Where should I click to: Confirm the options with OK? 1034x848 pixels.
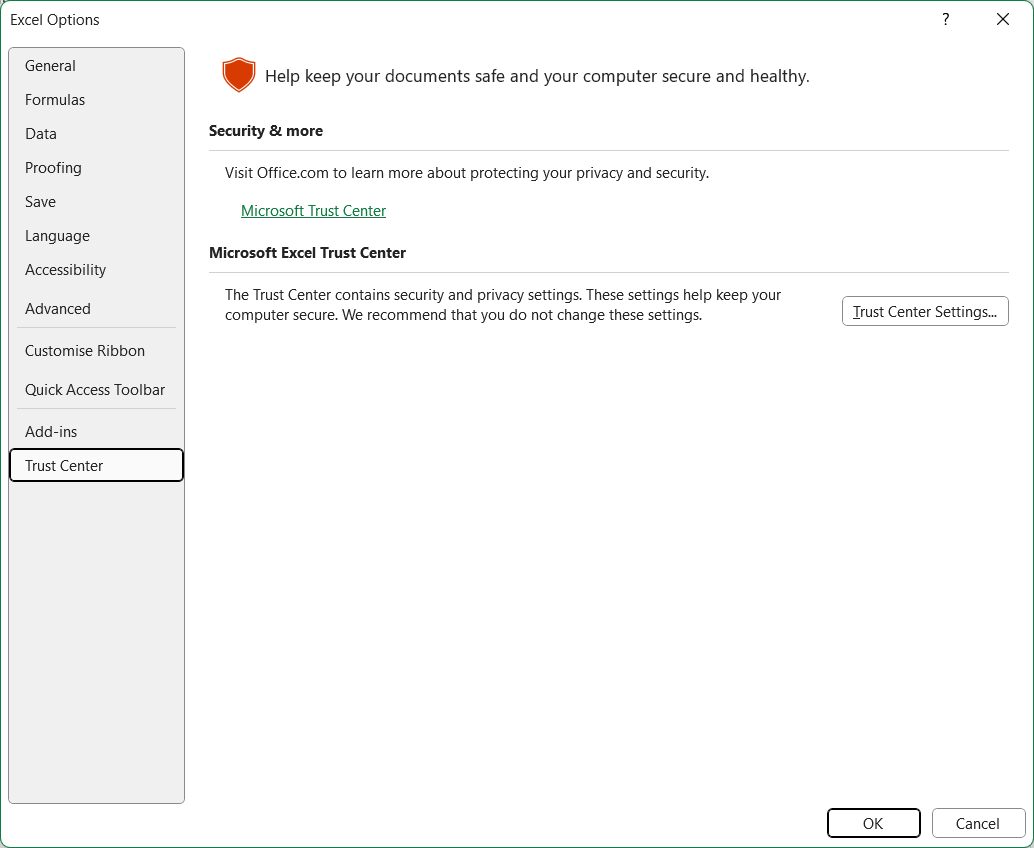coord(873,823)
